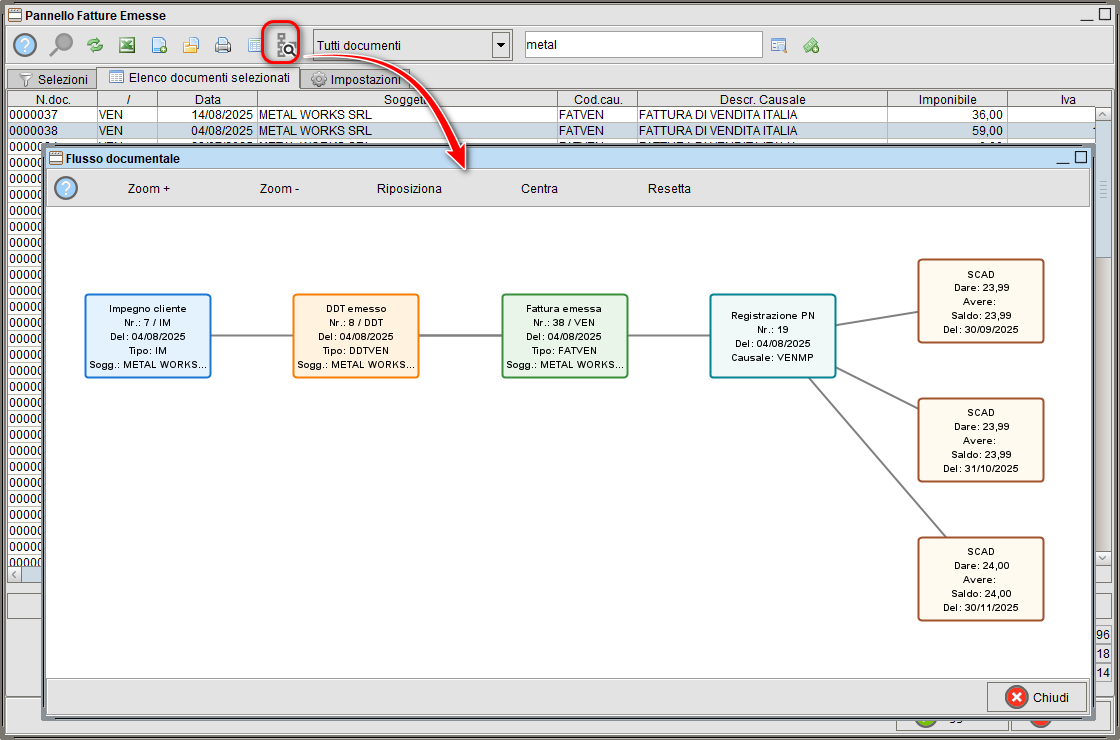Open the search magnifier tool
Screen dimensions: 1120x740
pos(61,44)
